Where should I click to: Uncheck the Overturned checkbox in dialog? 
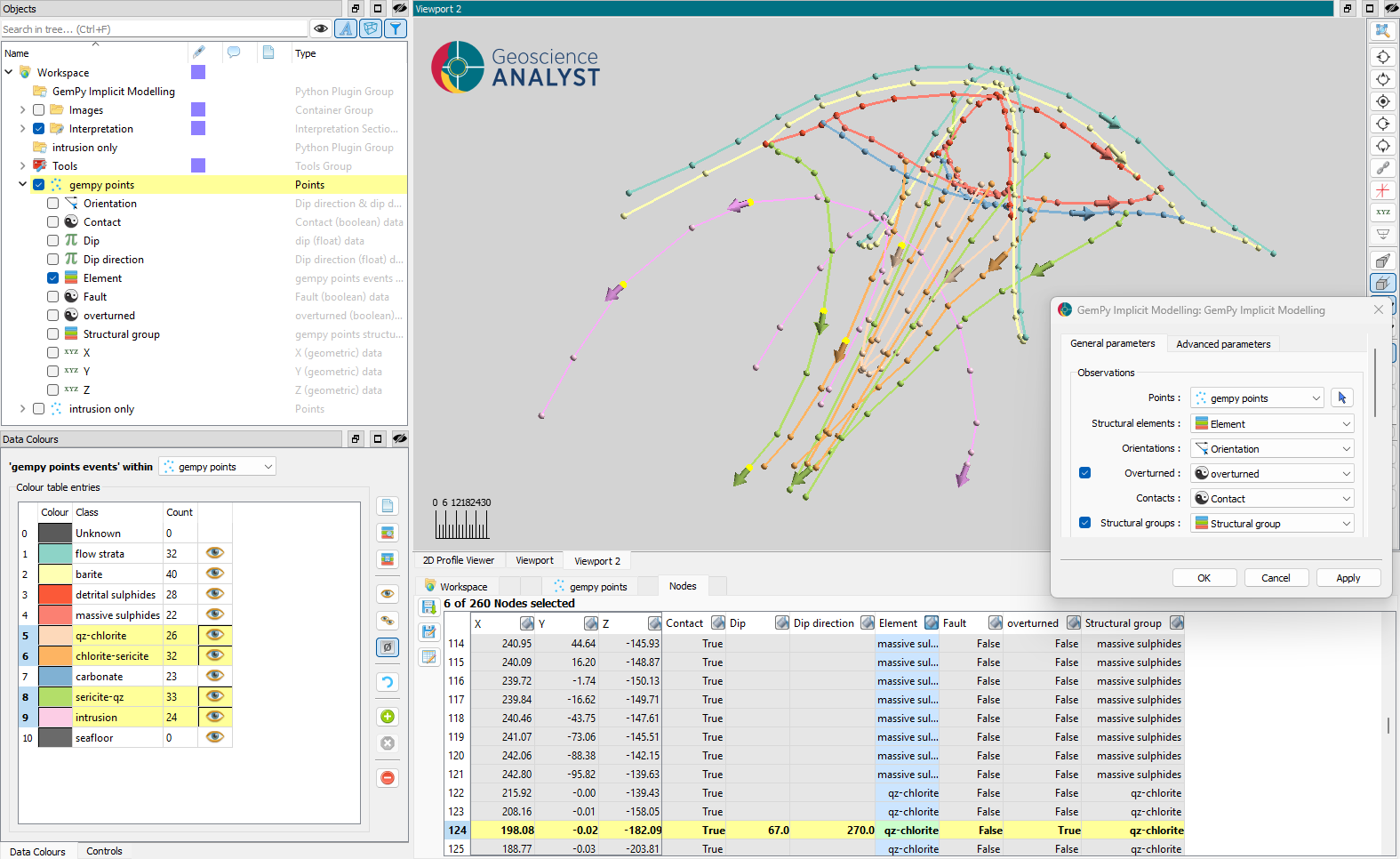(1085, 473)
